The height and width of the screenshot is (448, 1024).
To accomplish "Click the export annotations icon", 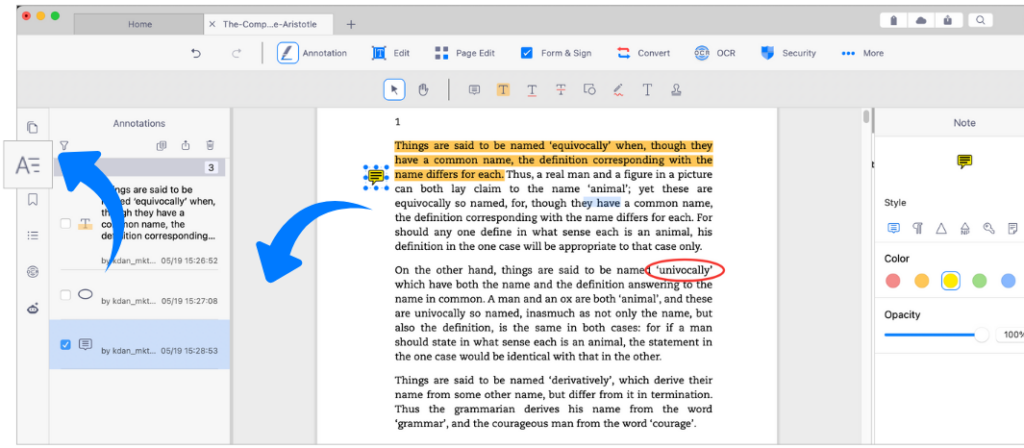I will click(x=185, y=146).
